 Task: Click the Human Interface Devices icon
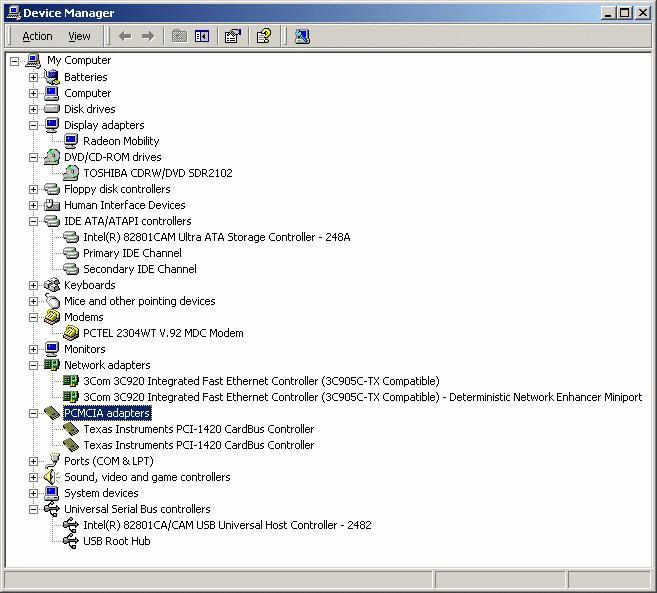click(52, 205)
